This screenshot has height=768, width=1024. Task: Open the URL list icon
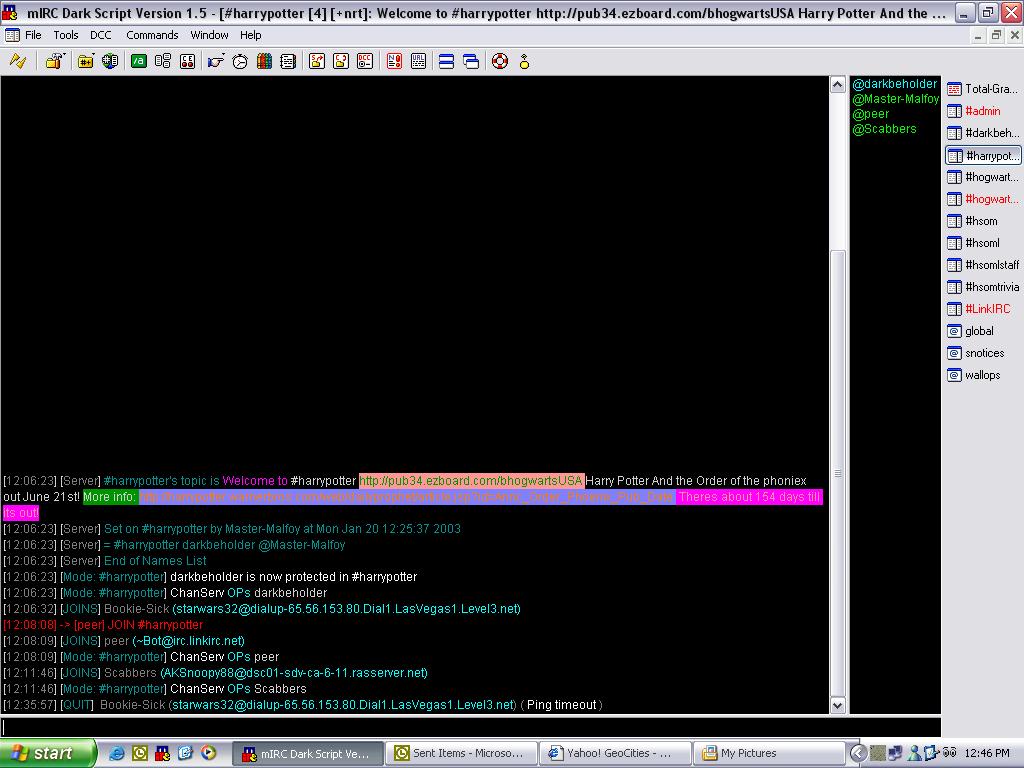click(419, 62)
